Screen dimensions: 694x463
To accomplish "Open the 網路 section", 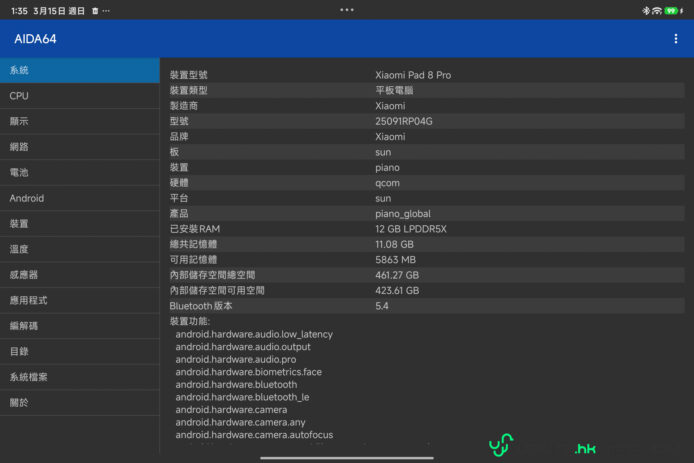I will click(79, 147).
